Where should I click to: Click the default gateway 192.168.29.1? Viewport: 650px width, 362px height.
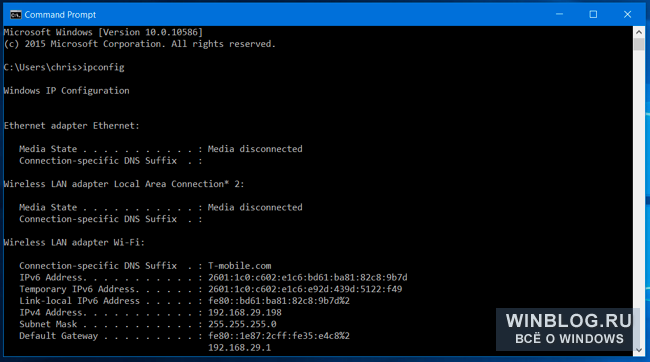tap(239, 347)
